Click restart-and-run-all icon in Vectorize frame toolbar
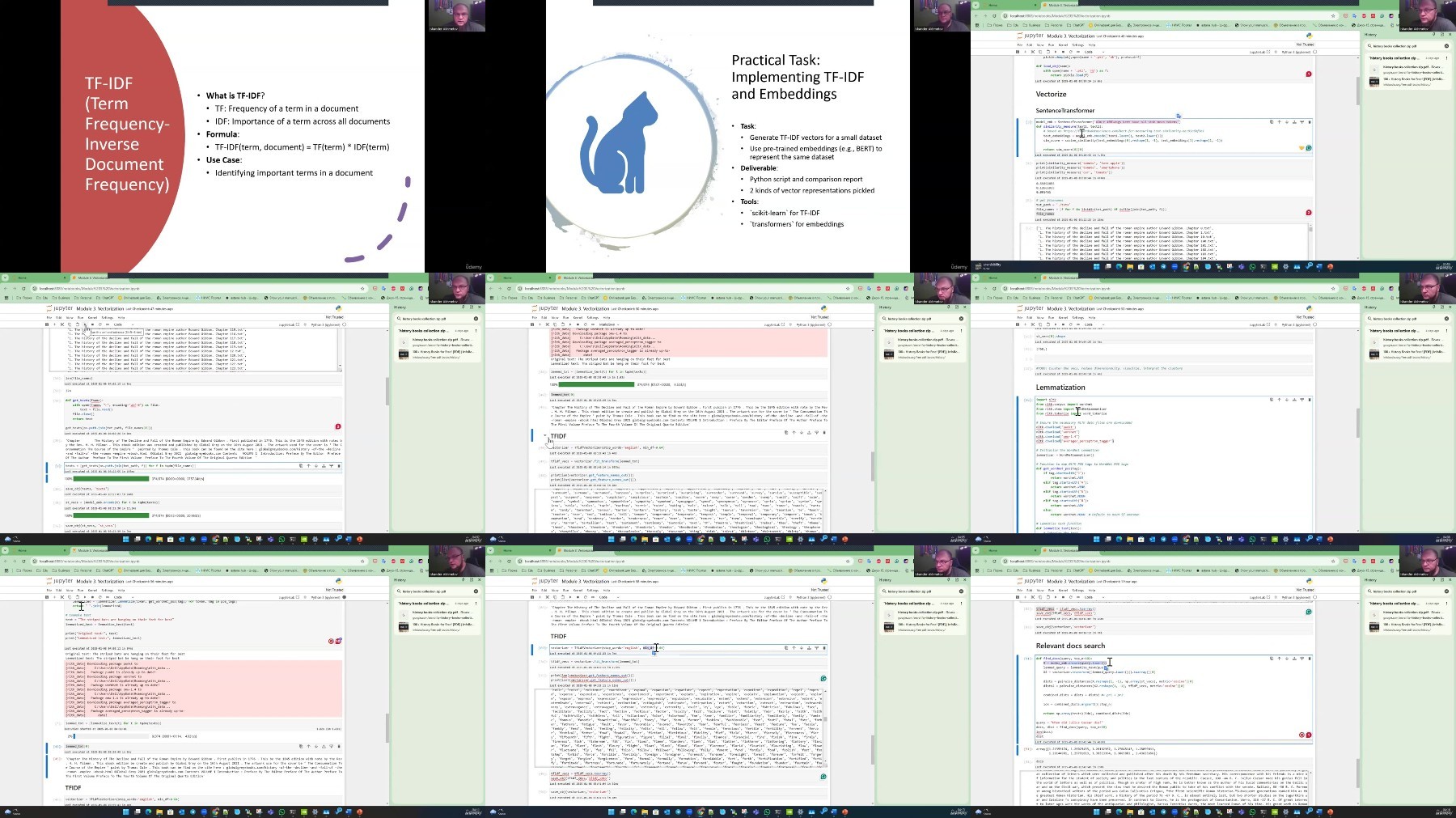This screenshot has width=1456, height=818. pyautogui.click(x=1078, y=52)
